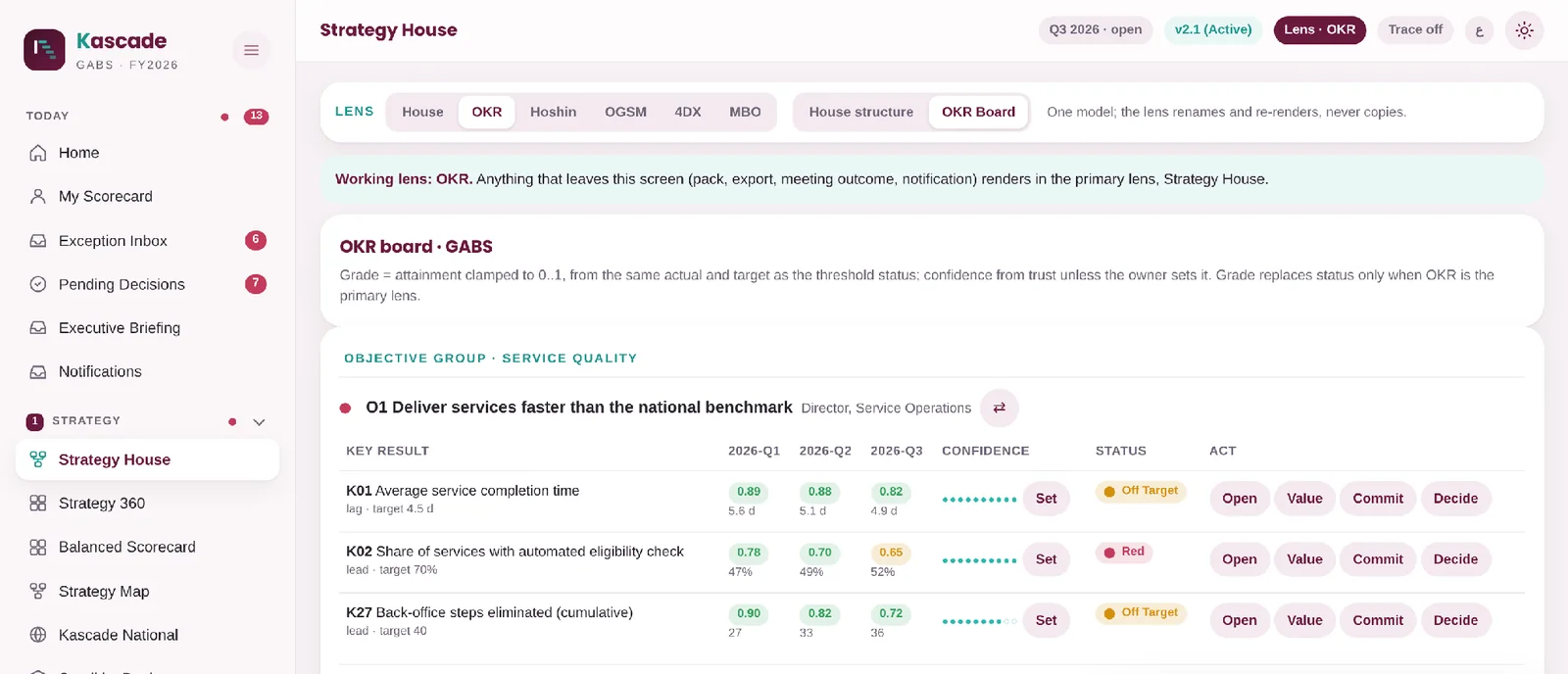The width and height of the screenshot is (1568, 674).
Task: Open My Scorecard person icon
Action: [38, 196]
